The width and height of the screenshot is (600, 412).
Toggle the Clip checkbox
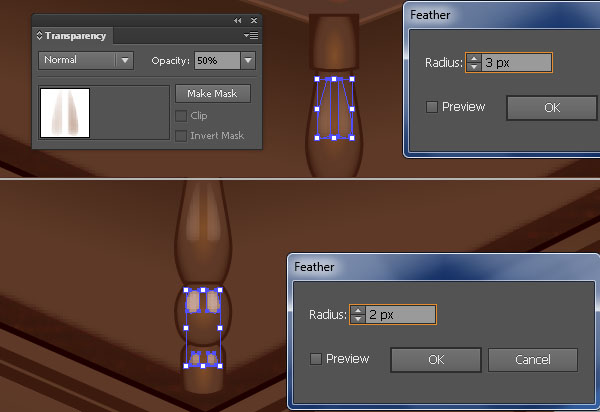click(181, 116)
